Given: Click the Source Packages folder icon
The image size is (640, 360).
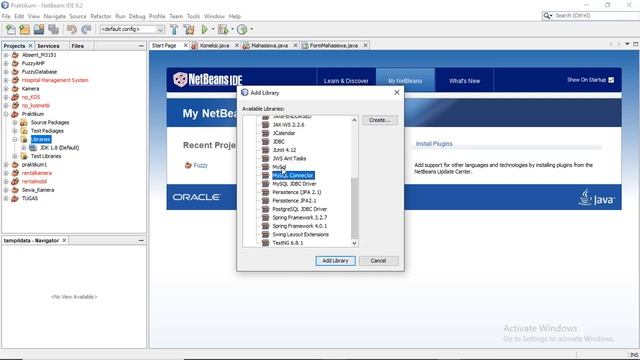Looking at the screenshot, I should pyautogui.click(x=24, y=122).
